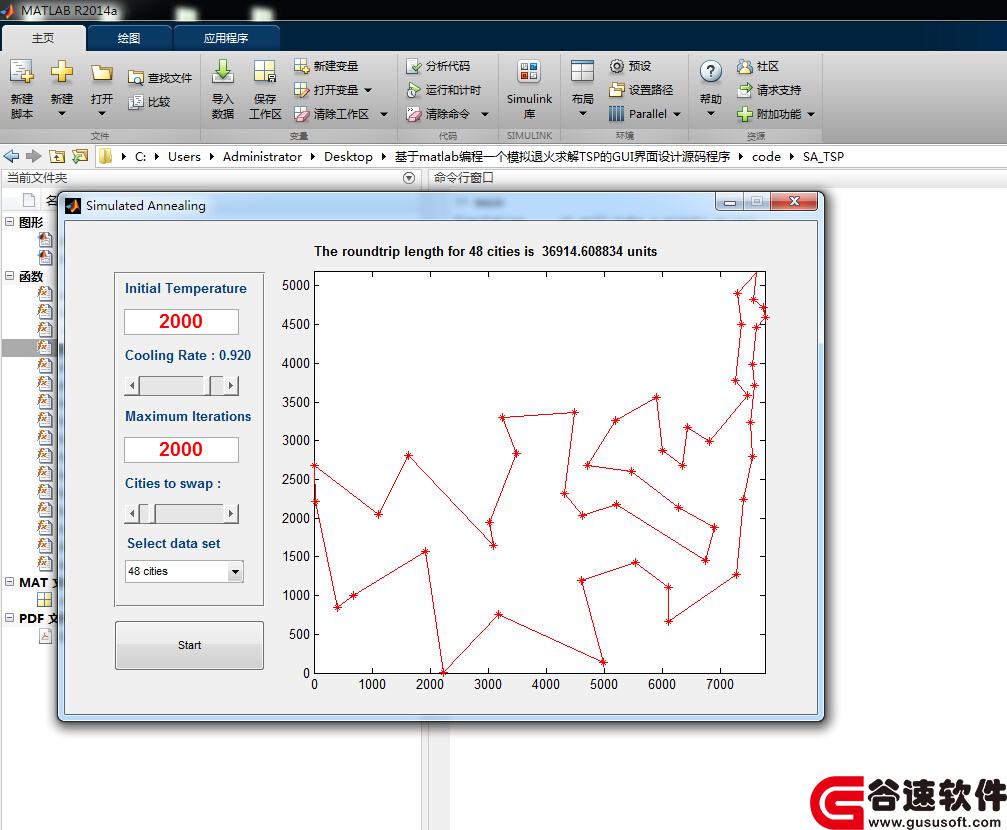1007x830 pixels.
Task: Expand the Parallel dropdown
Action: (x=676, y=114)
